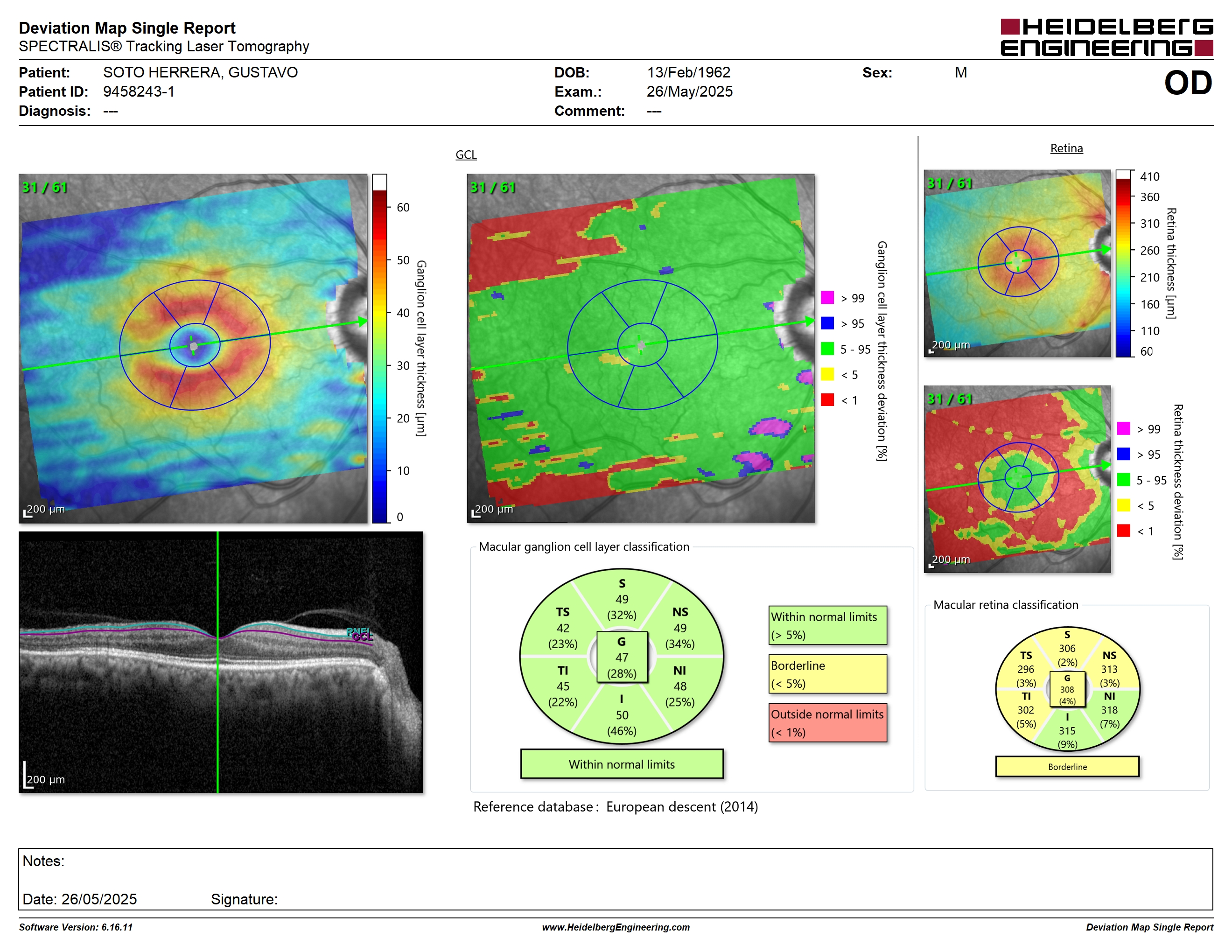Click the magenta > 99 GCL legend swatch
Screen dimensions: 1232x952
(827, 297)
